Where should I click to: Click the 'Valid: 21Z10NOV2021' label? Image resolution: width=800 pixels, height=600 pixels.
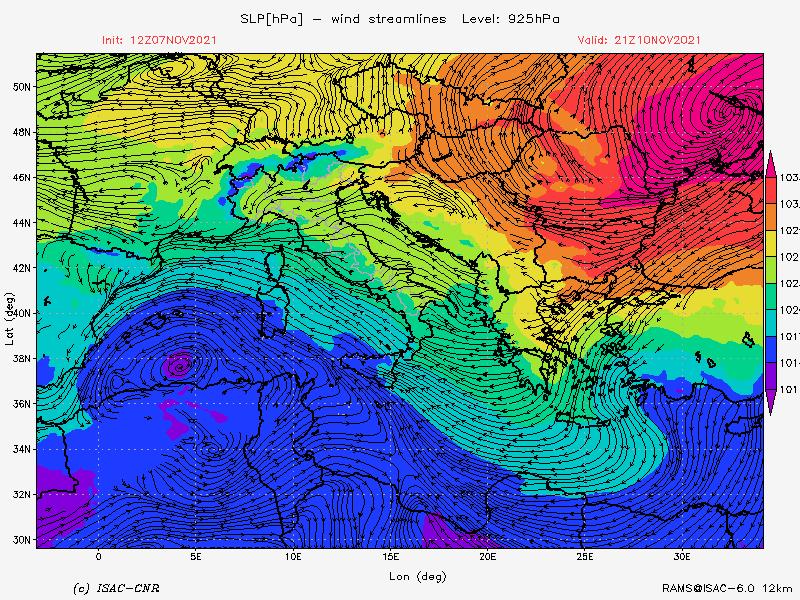639,40
